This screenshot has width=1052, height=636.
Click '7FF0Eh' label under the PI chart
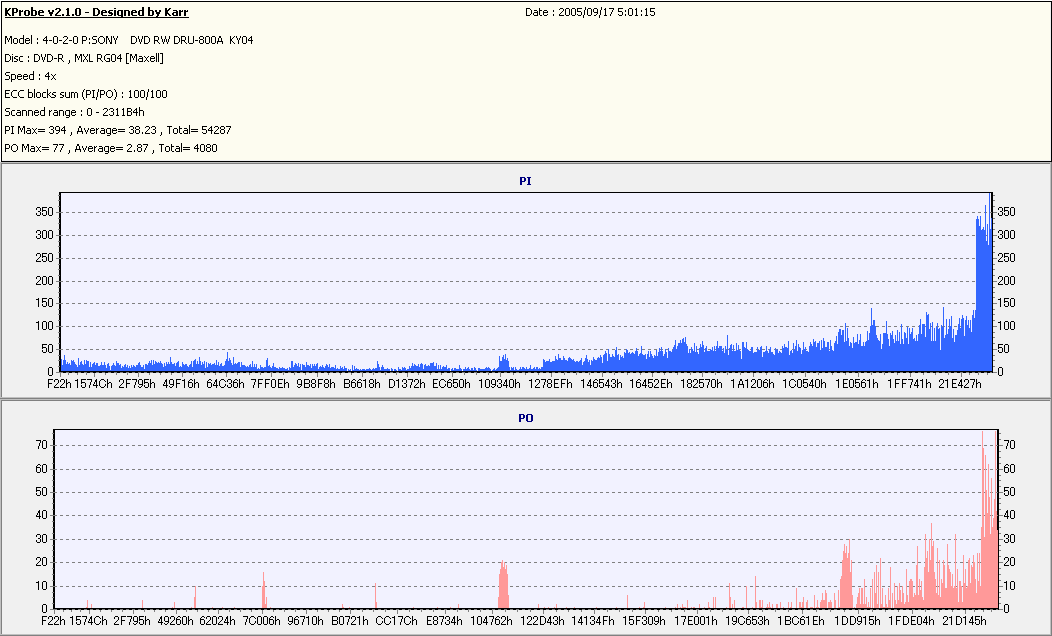[x=270, y=384]
